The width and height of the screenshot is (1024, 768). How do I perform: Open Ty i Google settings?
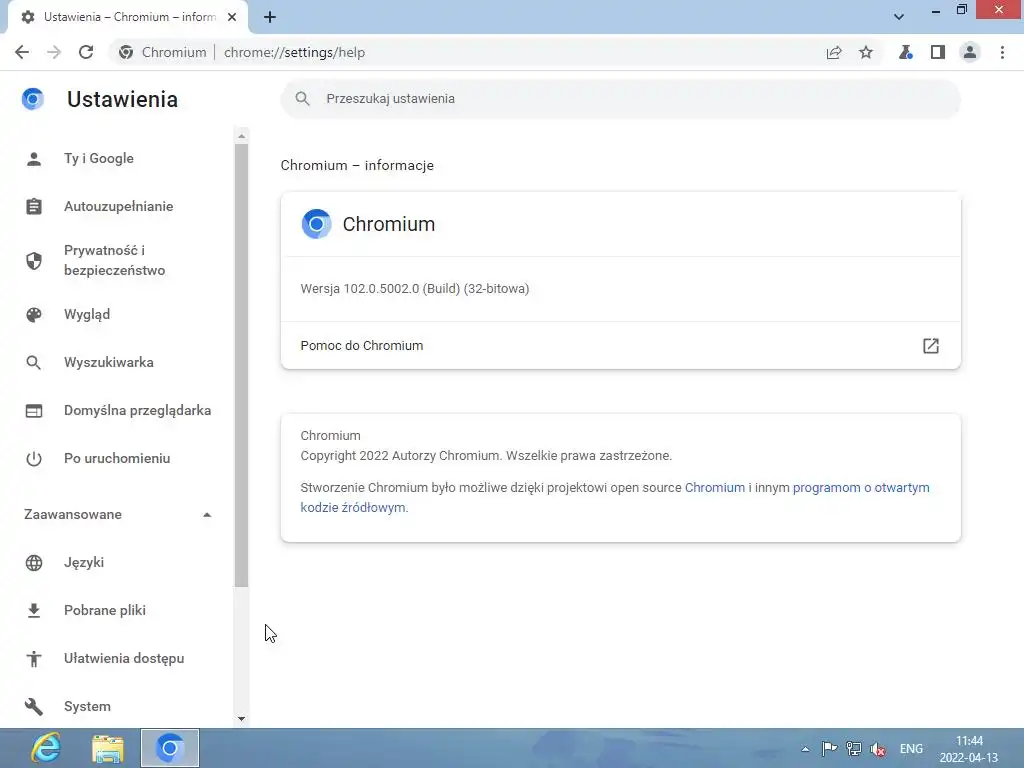click(x=99, y=159)
